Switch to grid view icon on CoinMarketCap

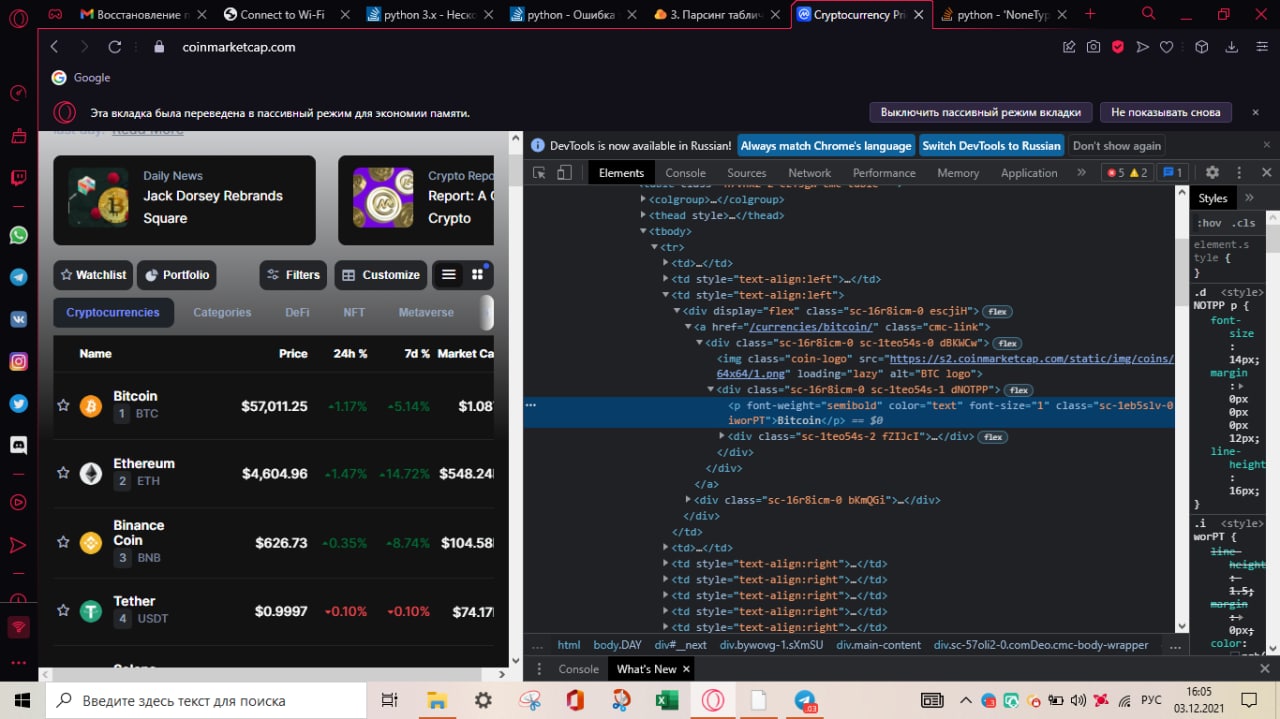tap(478, 274)
